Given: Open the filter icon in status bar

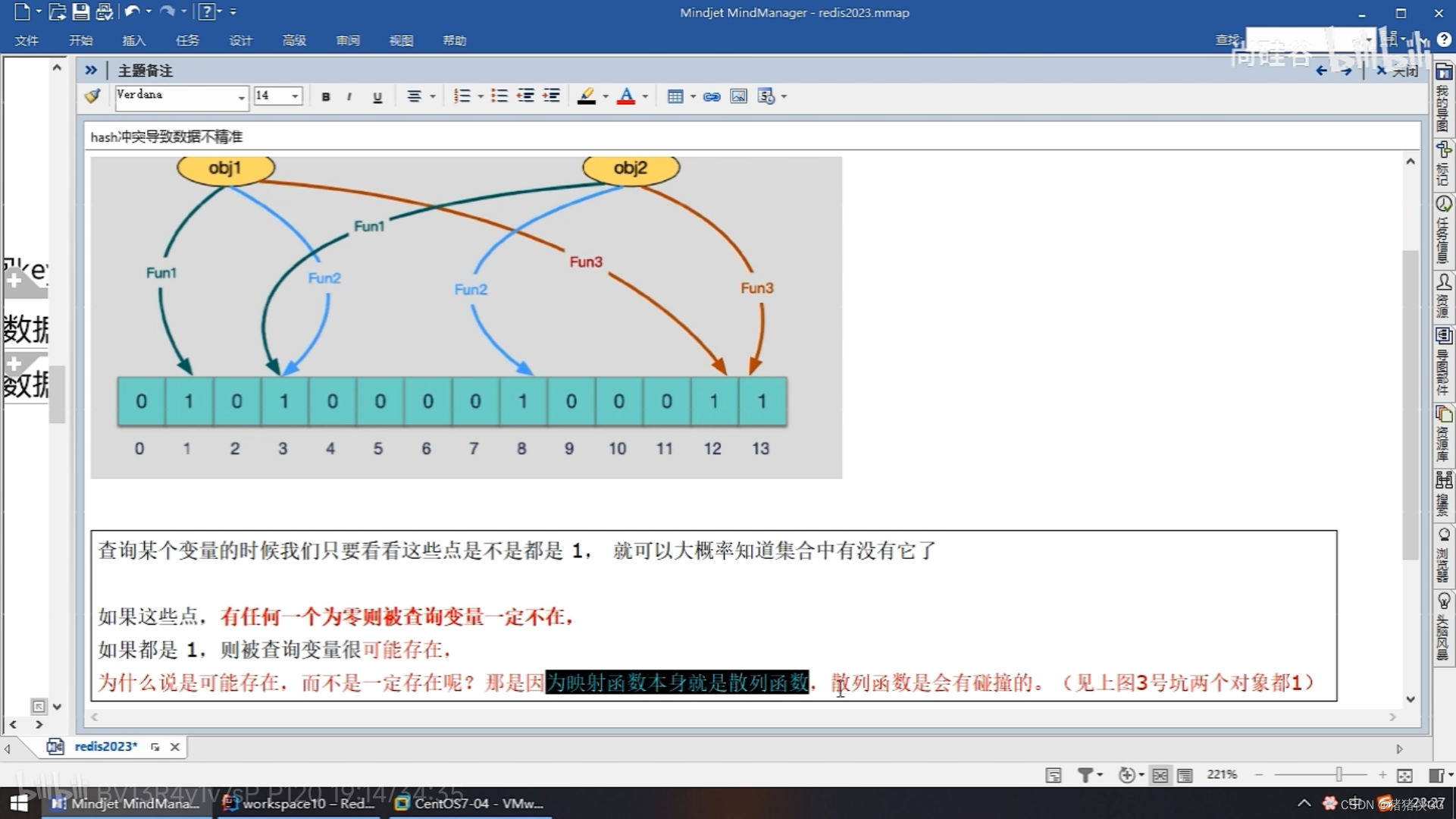Looking at the screenshot, I should coord(1085,775).
